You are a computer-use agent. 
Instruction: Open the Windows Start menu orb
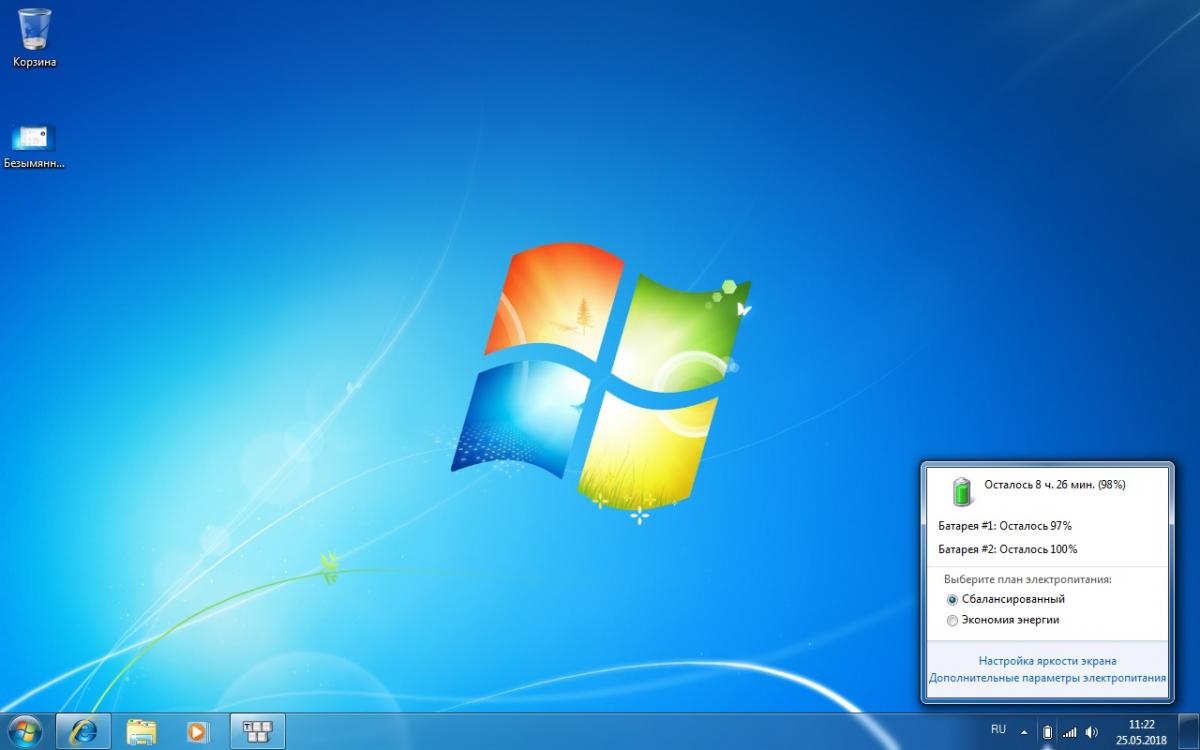tap(23, 732)
